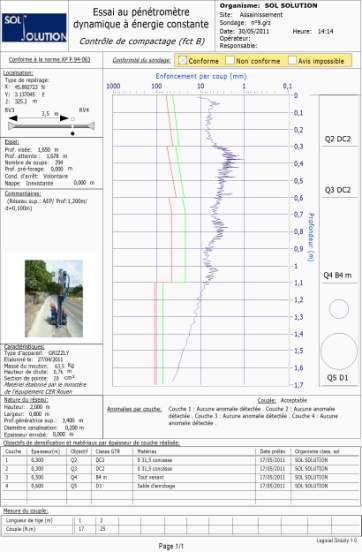This screenshot has height=552, width=362.
Task: Click the norme XP P 94-063 link
Action: pos(49,59)
